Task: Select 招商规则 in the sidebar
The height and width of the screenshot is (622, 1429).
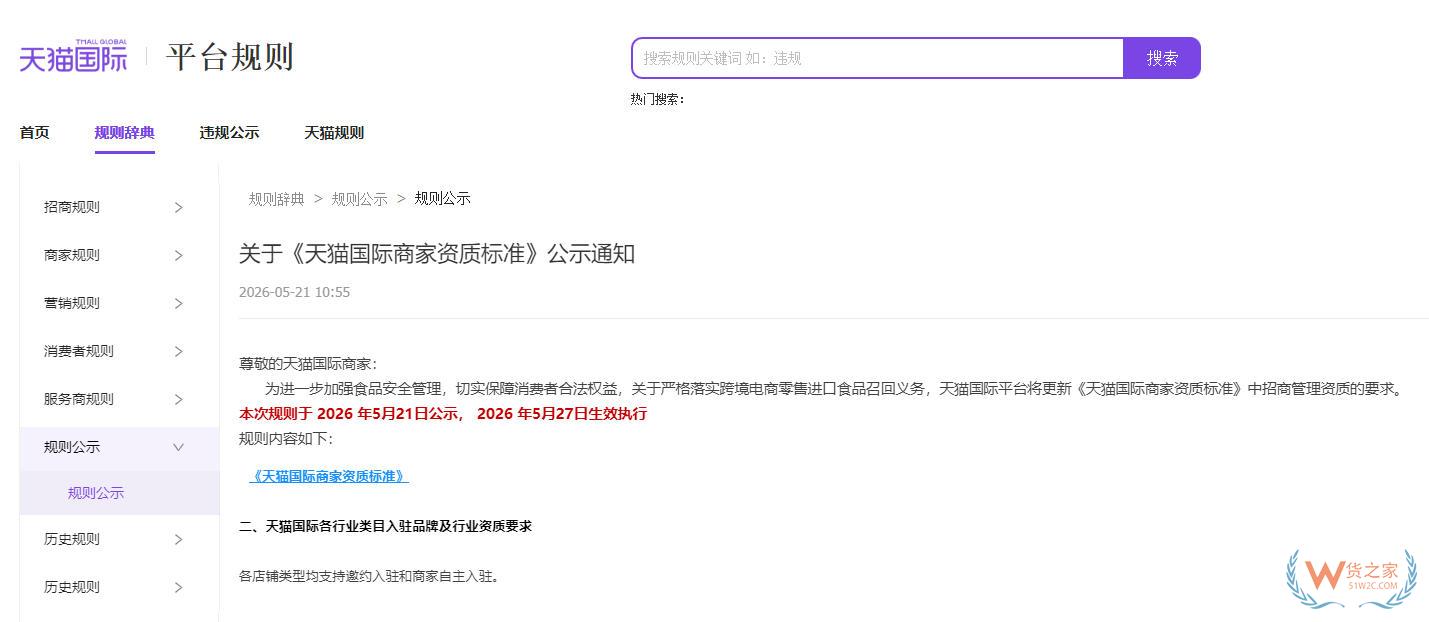Action: (72, 207)
